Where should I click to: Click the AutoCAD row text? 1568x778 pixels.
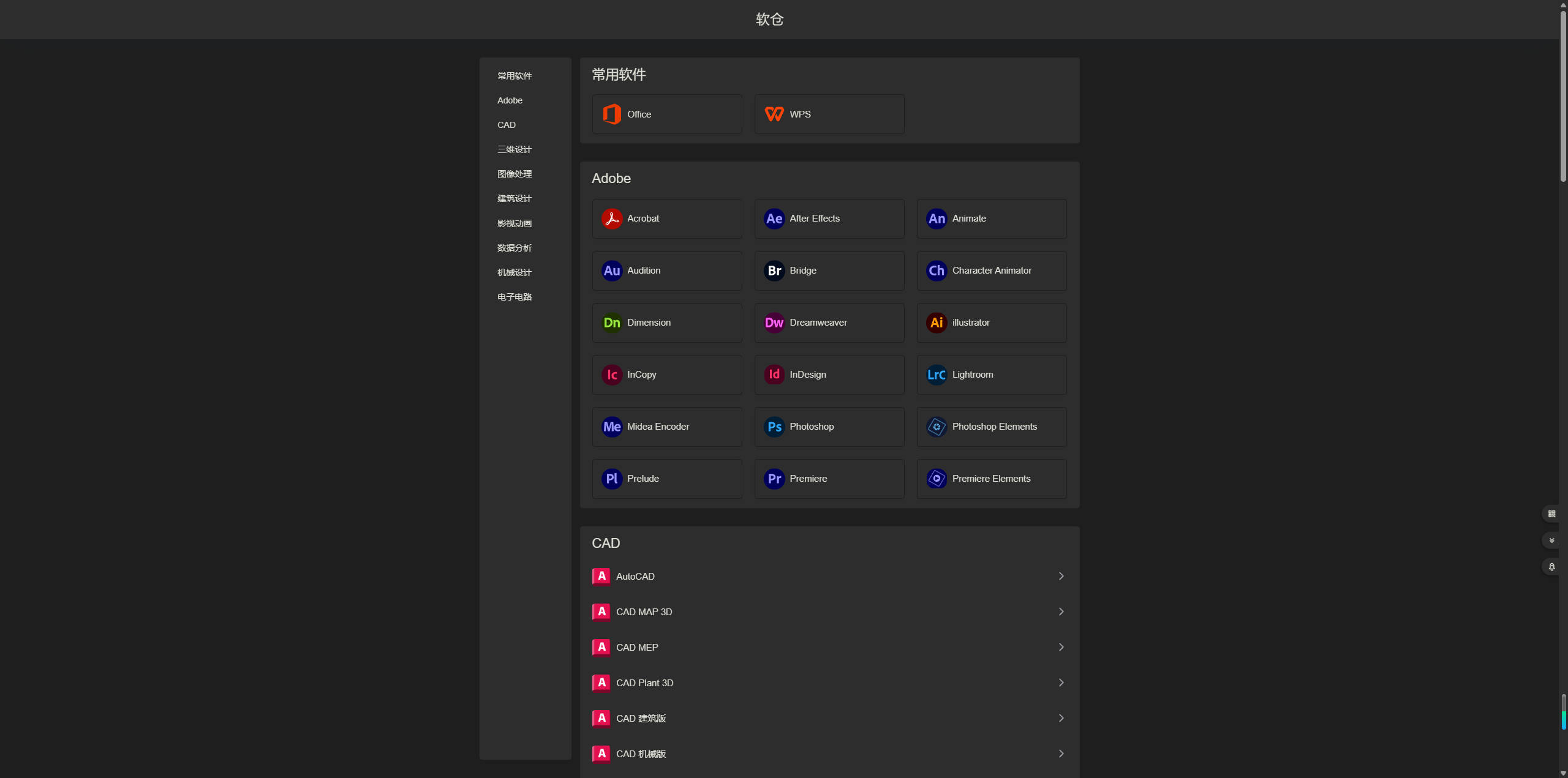point(635,576)
